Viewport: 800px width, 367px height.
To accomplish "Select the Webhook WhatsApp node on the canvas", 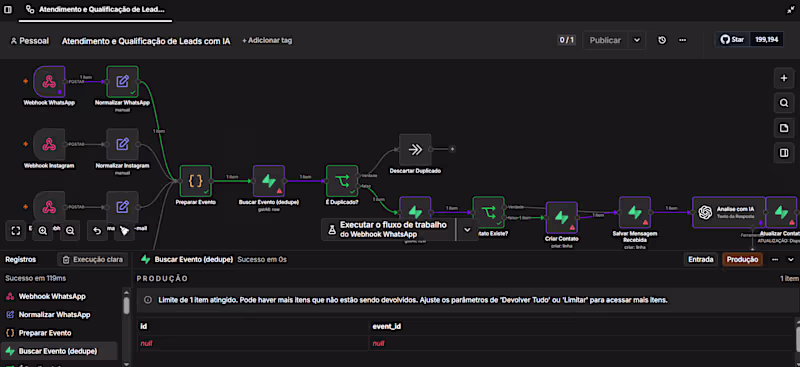I will click(x=49, y=82).
